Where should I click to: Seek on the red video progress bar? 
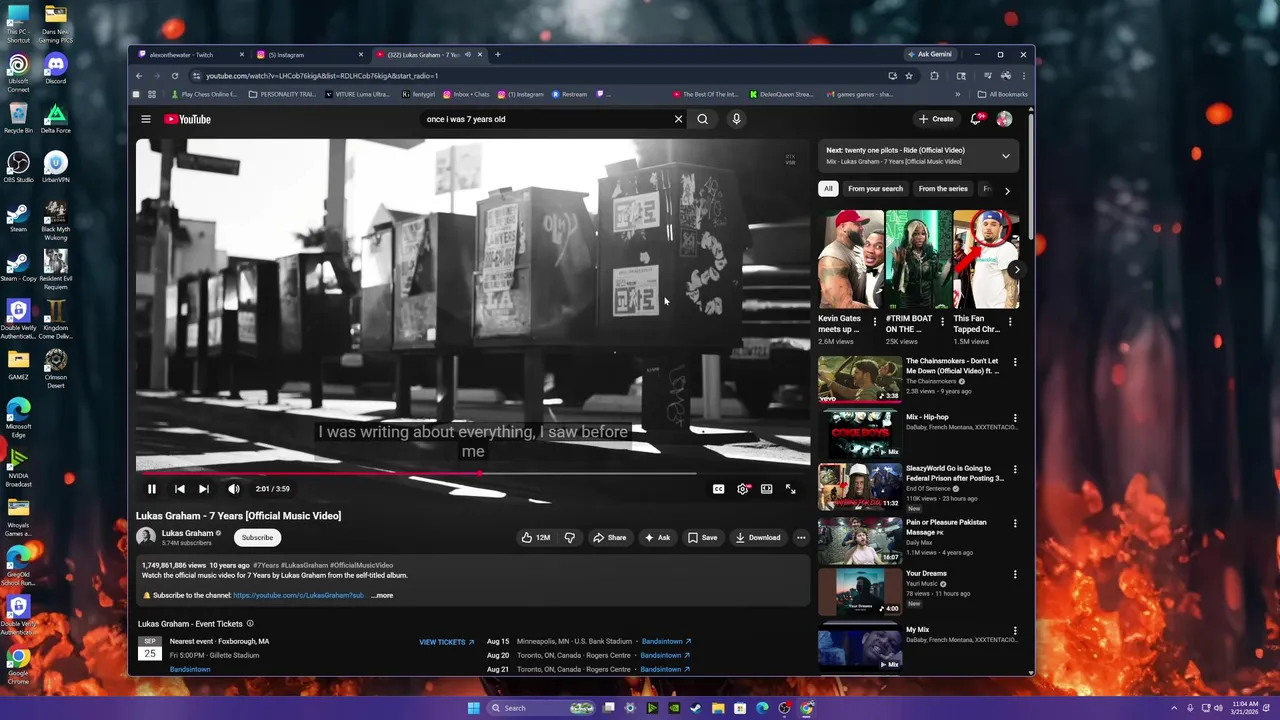point(473,473)
